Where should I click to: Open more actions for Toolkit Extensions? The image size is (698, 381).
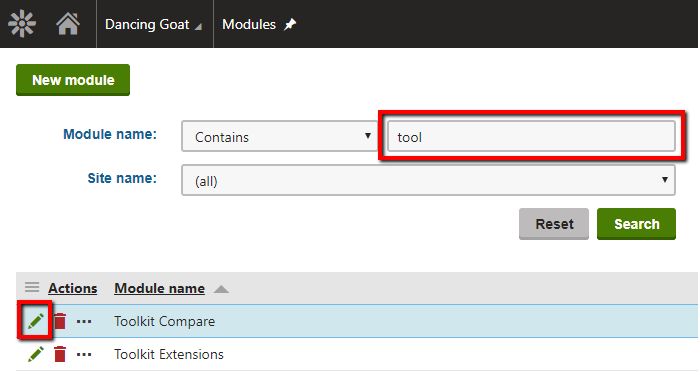(84, 355)
